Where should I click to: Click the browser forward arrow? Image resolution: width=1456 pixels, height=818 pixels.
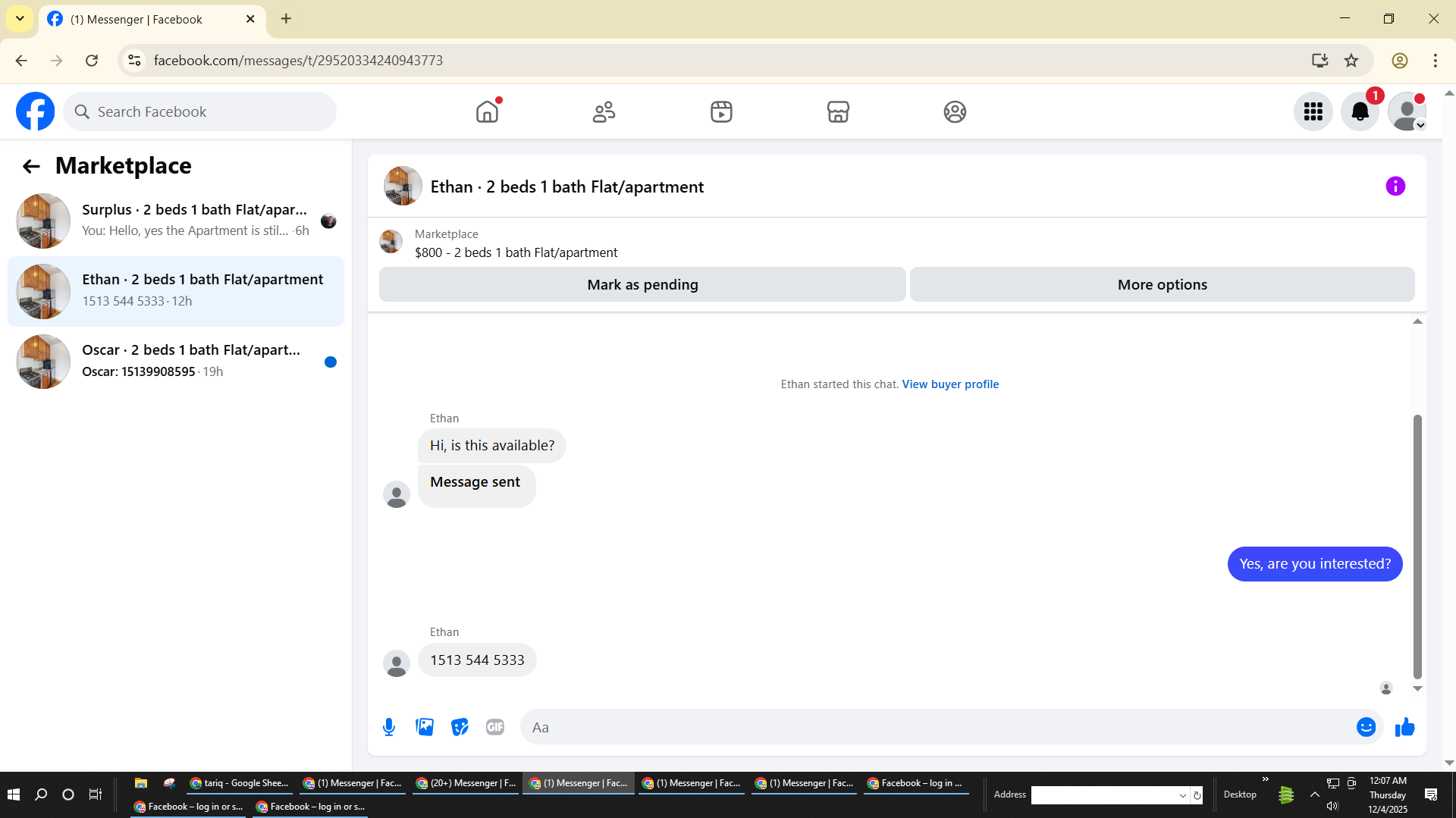(x=57, y=61)
